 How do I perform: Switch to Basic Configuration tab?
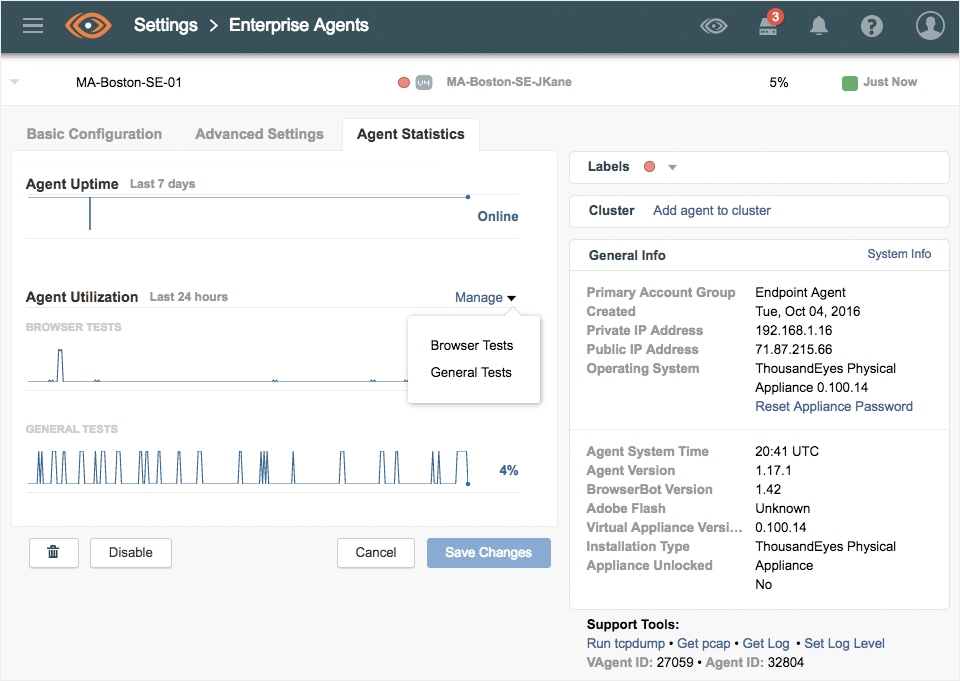(x=94, y=134)
